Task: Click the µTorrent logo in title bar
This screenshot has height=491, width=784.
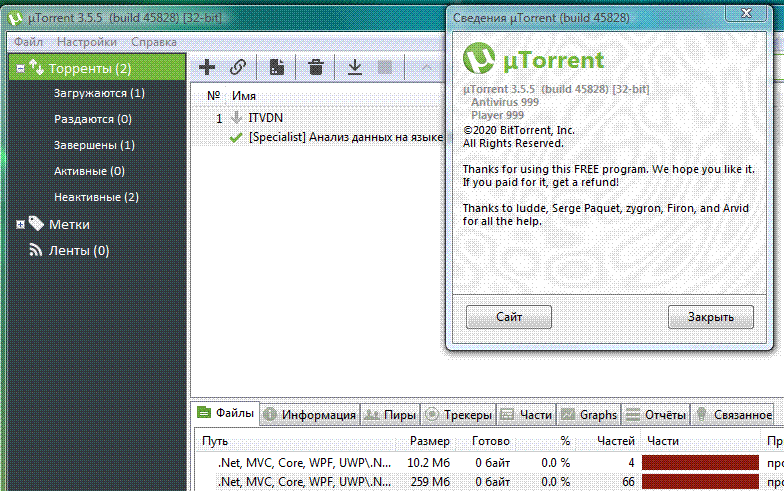Action: (16, 18)
